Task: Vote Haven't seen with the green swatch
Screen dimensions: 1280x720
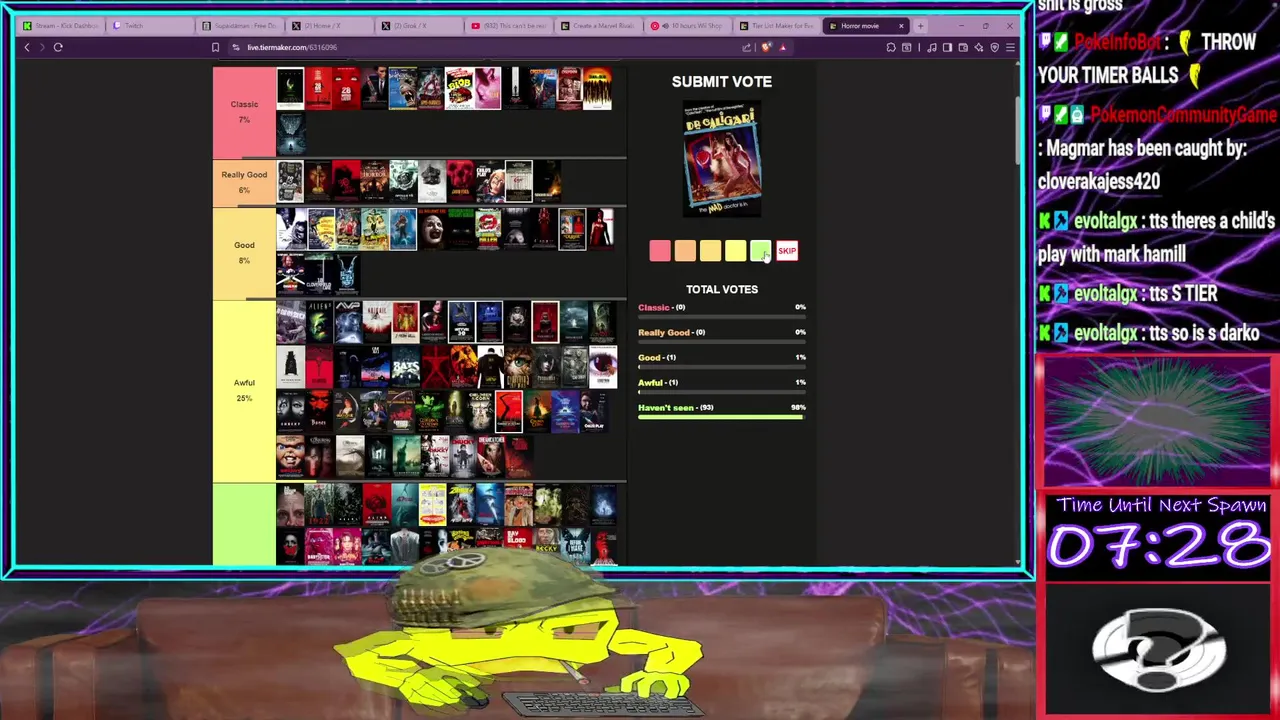Action: coord(761,251)
